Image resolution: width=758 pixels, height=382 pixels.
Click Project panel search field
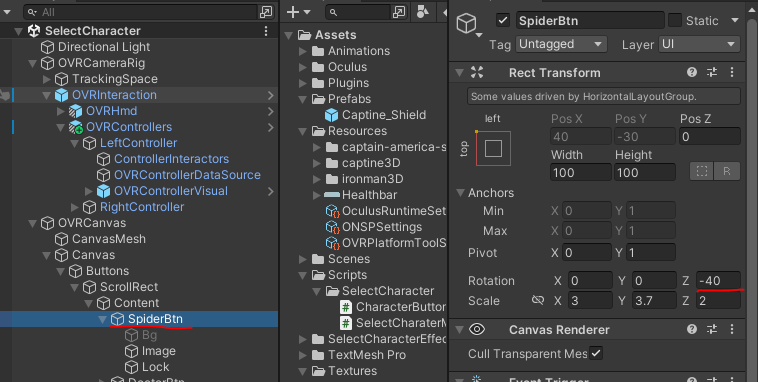coord(358,12)
